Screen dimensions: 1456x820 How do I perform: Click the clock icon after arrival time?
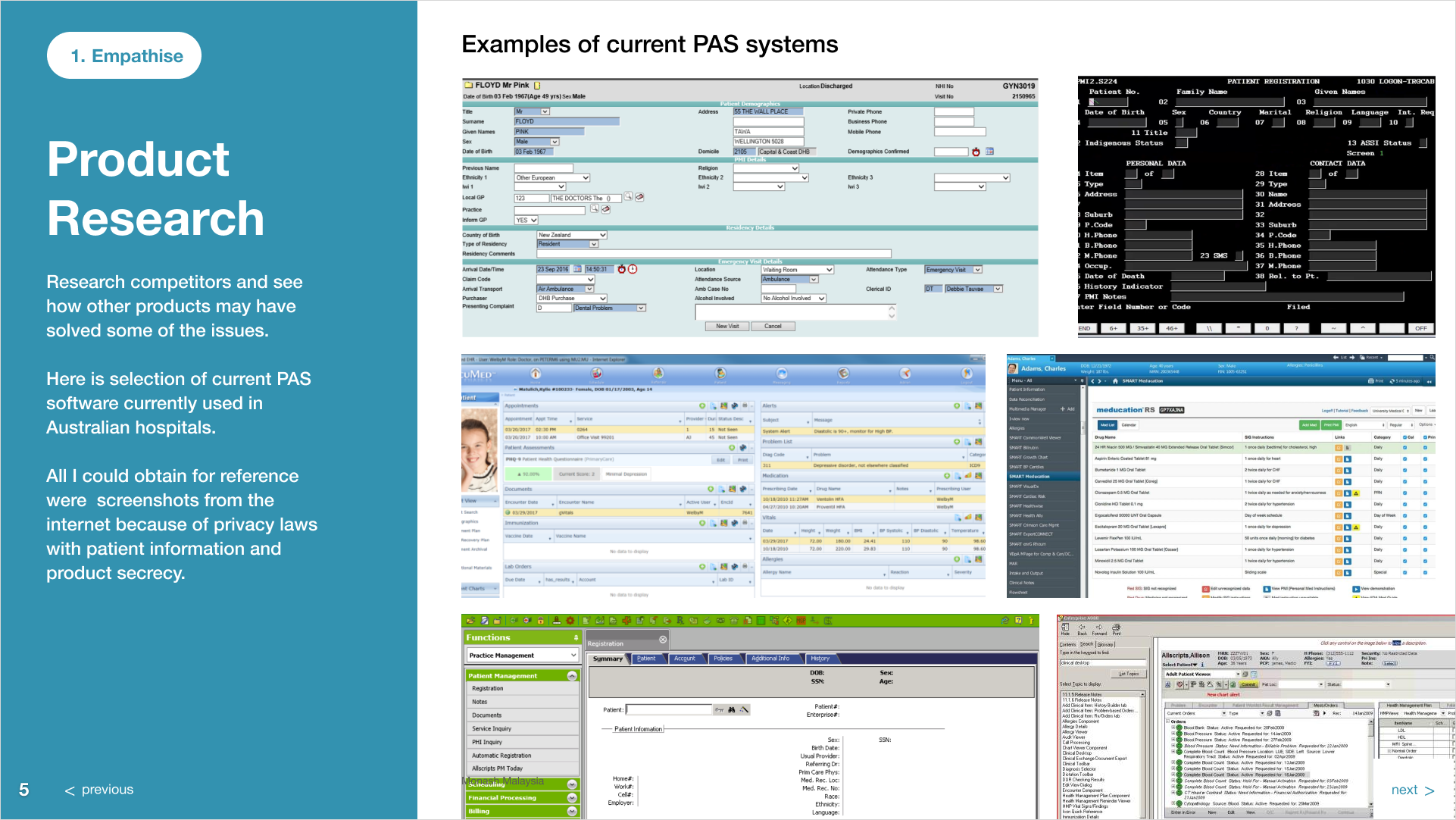pyautogui.click(x=633, y=269)
